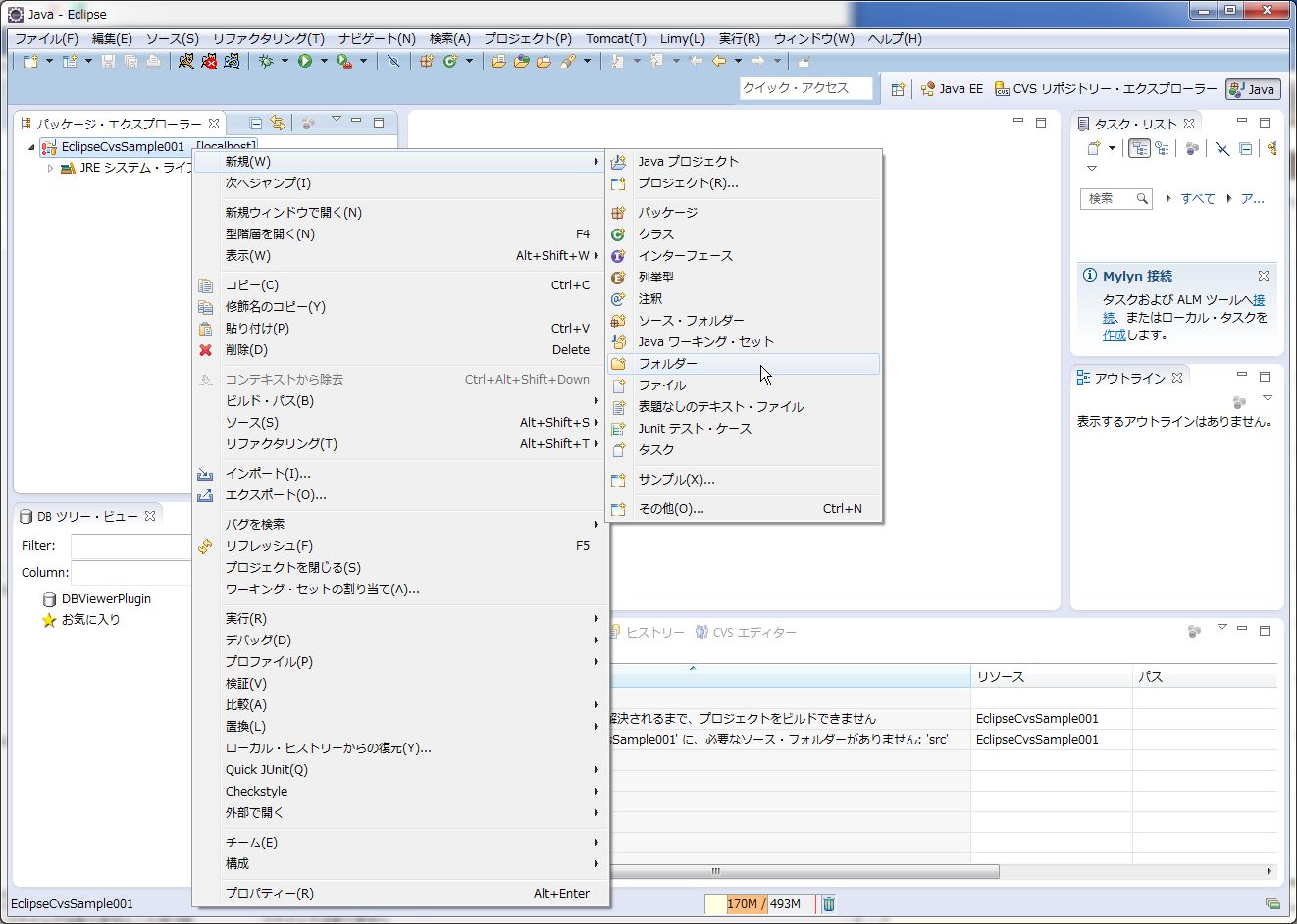Toggle Scheduled presentation in Task List
This screenshot has width=1297, height=924.
coord(1162,148)
